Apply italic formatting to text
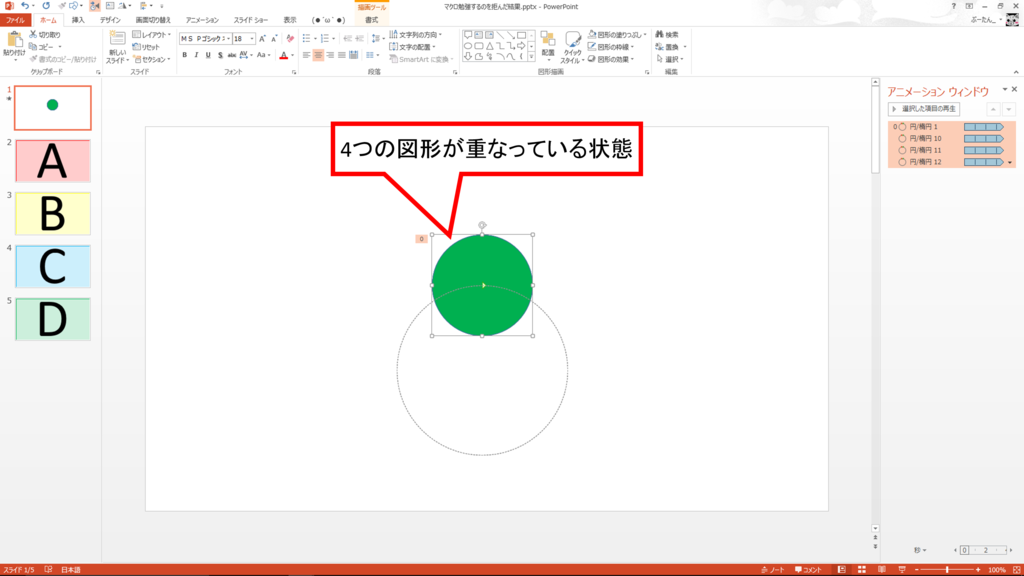This screenshot has width=1024, height=576. 196,55
